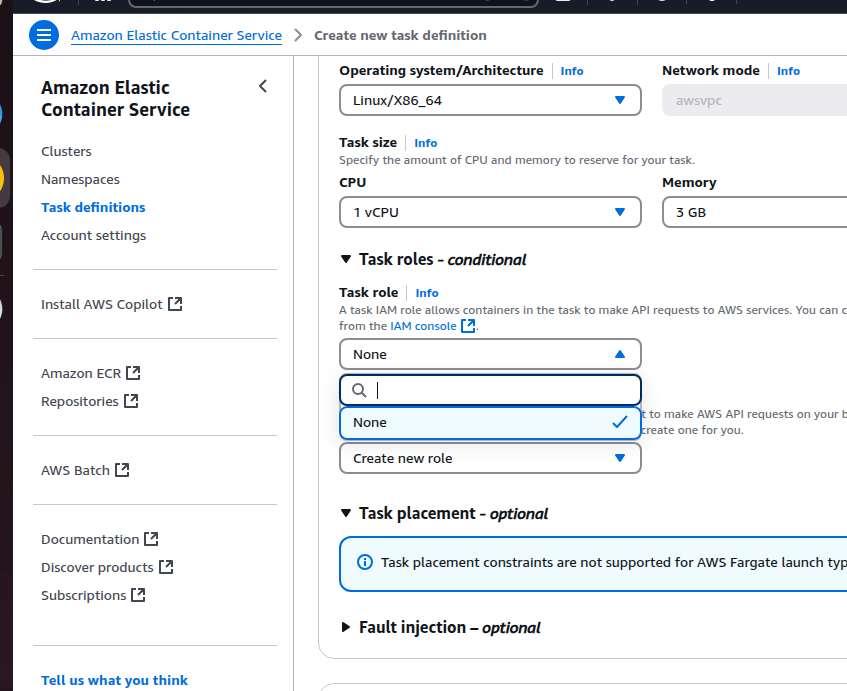Open the AWS Batch link
The image size is (847, 691).
(x=76, y=471)
